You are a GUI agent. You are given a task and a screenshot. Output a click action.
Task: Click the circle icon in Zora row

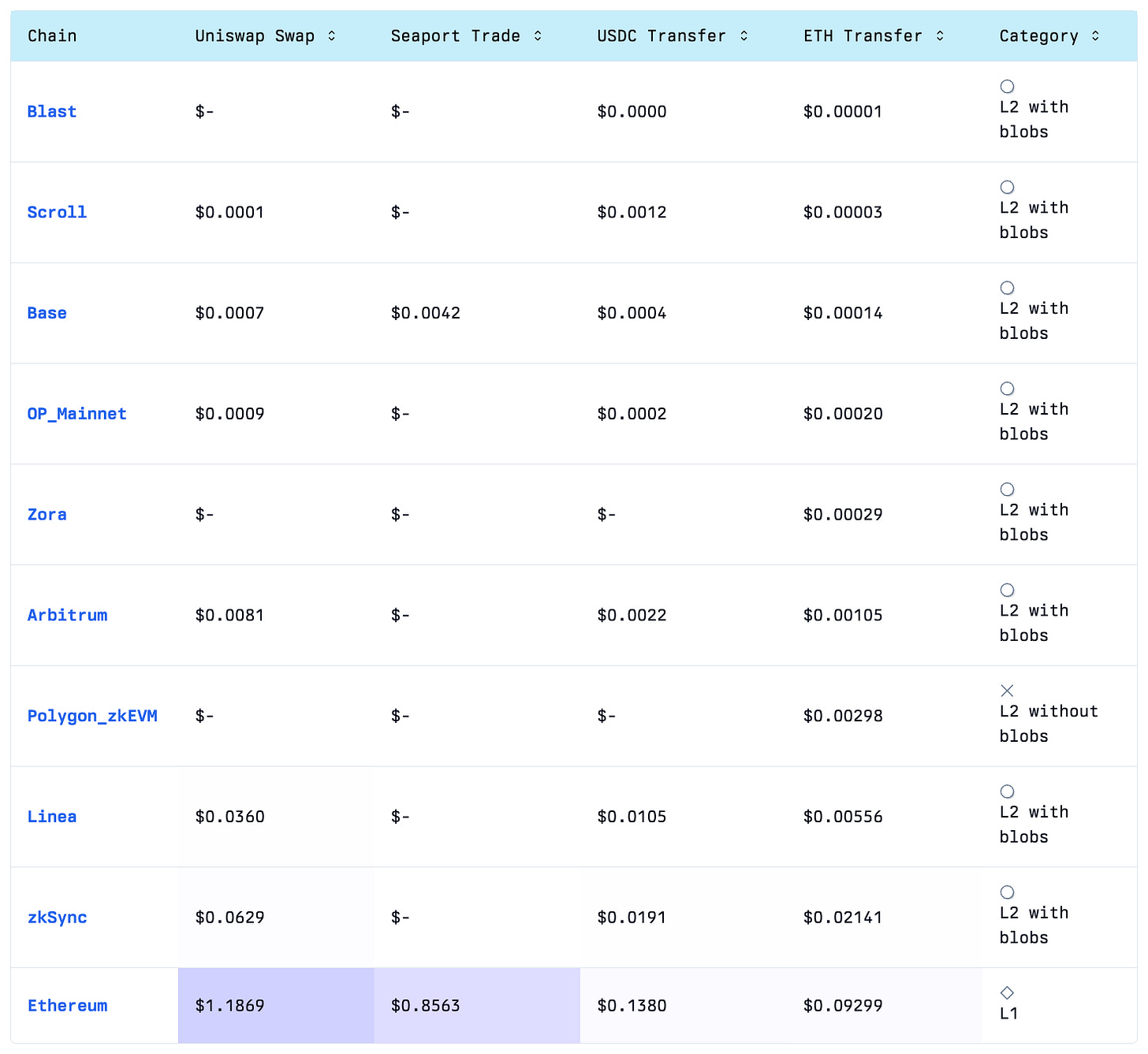pos(1007,490)
